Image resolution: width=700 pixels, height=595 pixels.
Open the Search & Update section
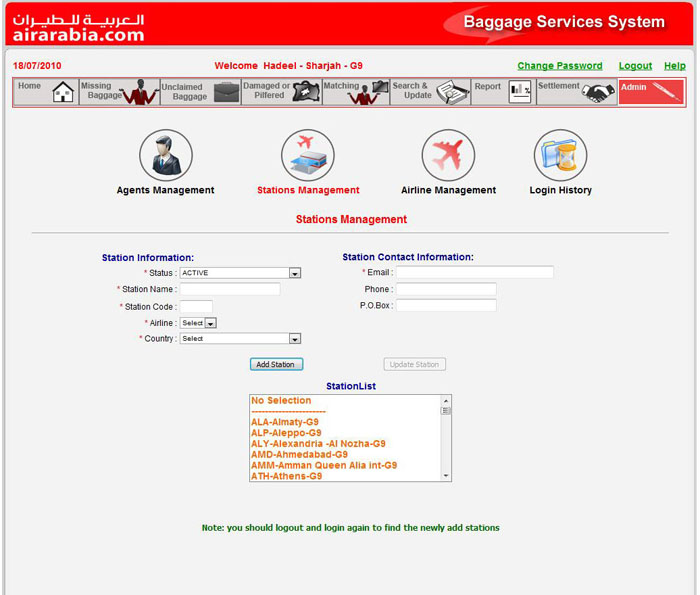430,92
